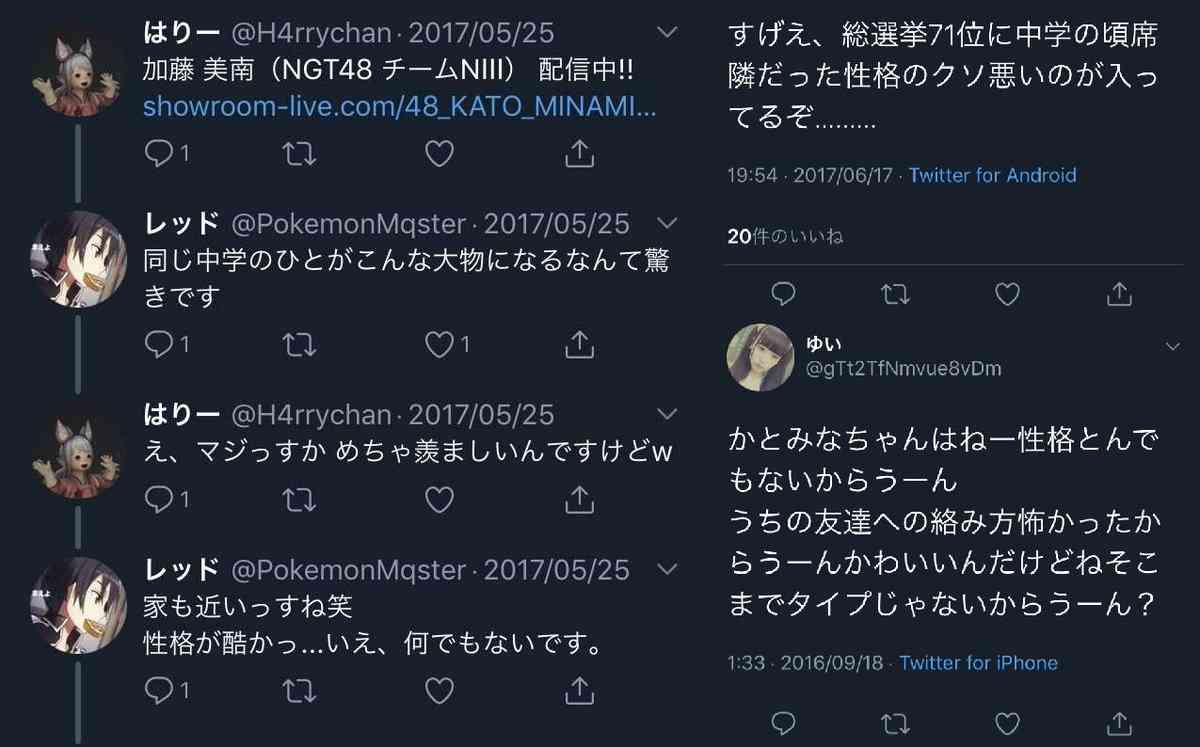Viewport: 1200px width, 747px height.
Task: View the 20件のいいね likes list
Action: 785,236
